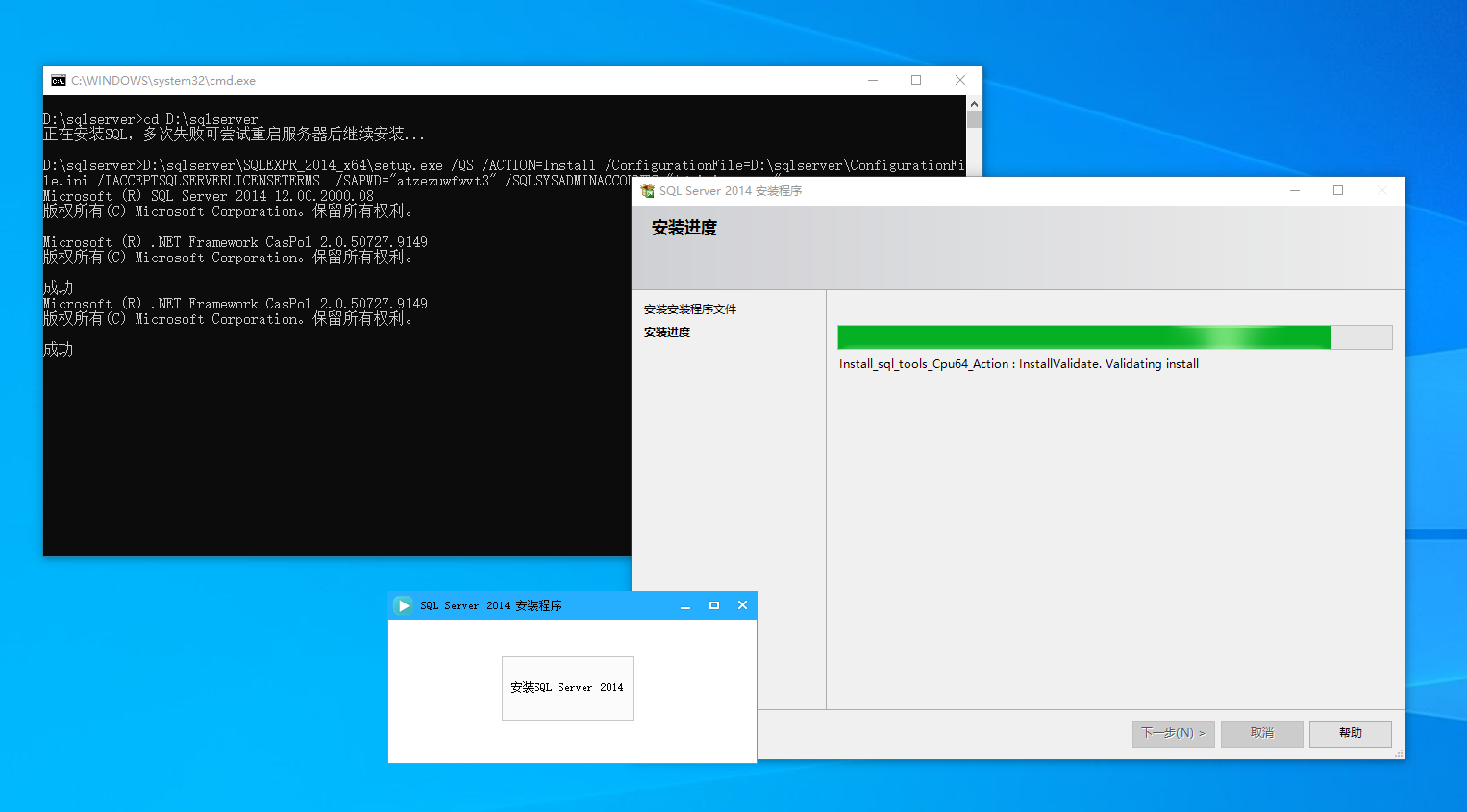Minimize the small blue installer window
Viewport: 1467px width, 812px height.
tap(685, 605)
